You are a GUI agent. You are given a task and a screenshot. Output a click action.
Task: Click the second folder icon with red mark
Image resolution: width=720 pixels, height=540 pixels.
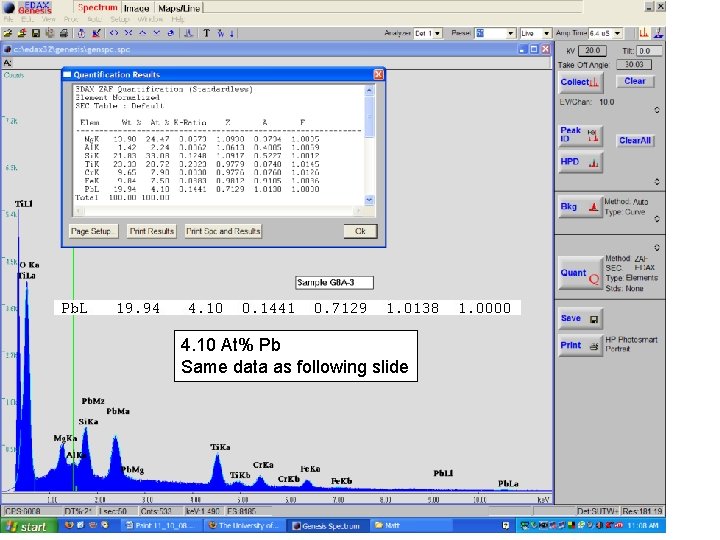pyautogui.click(x=22, y=33)
